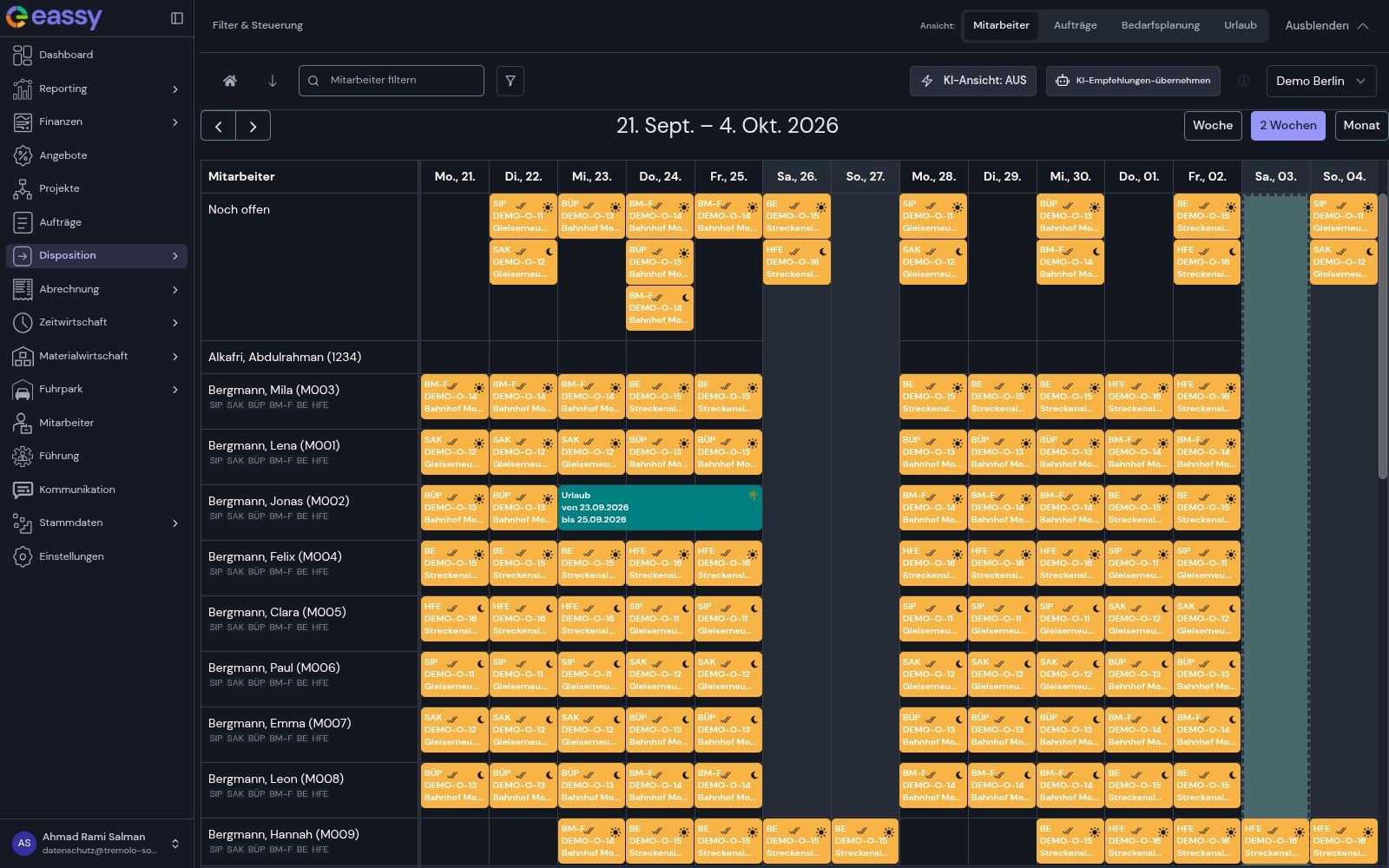Switch to the Bedarfsplanung tab
This screenshot has width=1389, height=868.
[1160, 26]
